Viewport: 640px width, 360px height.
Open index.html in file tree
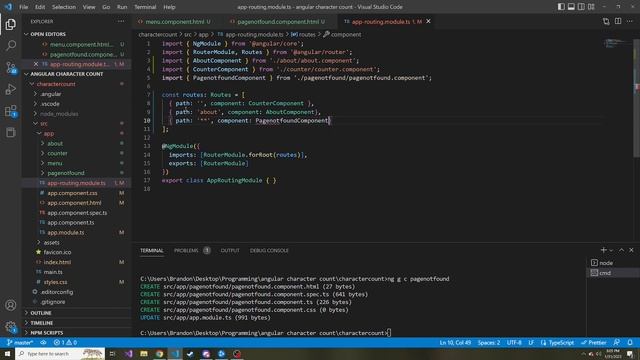pos(57,262)
